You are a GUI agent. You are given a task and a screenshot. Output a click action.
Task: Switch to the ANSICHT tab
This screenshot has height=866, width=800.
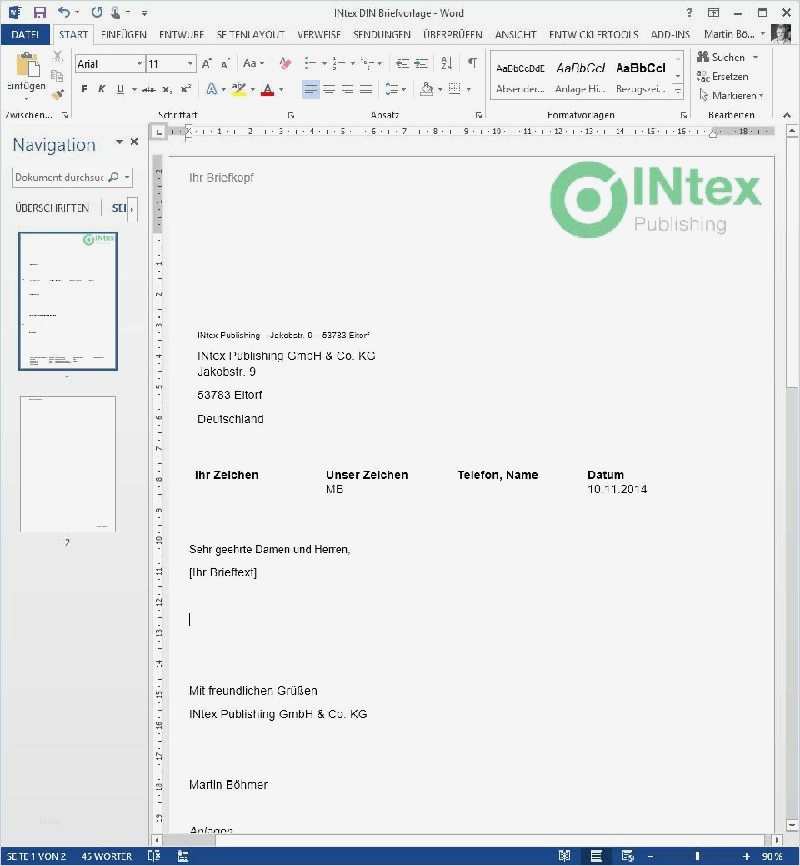click(x=515, y=34)
